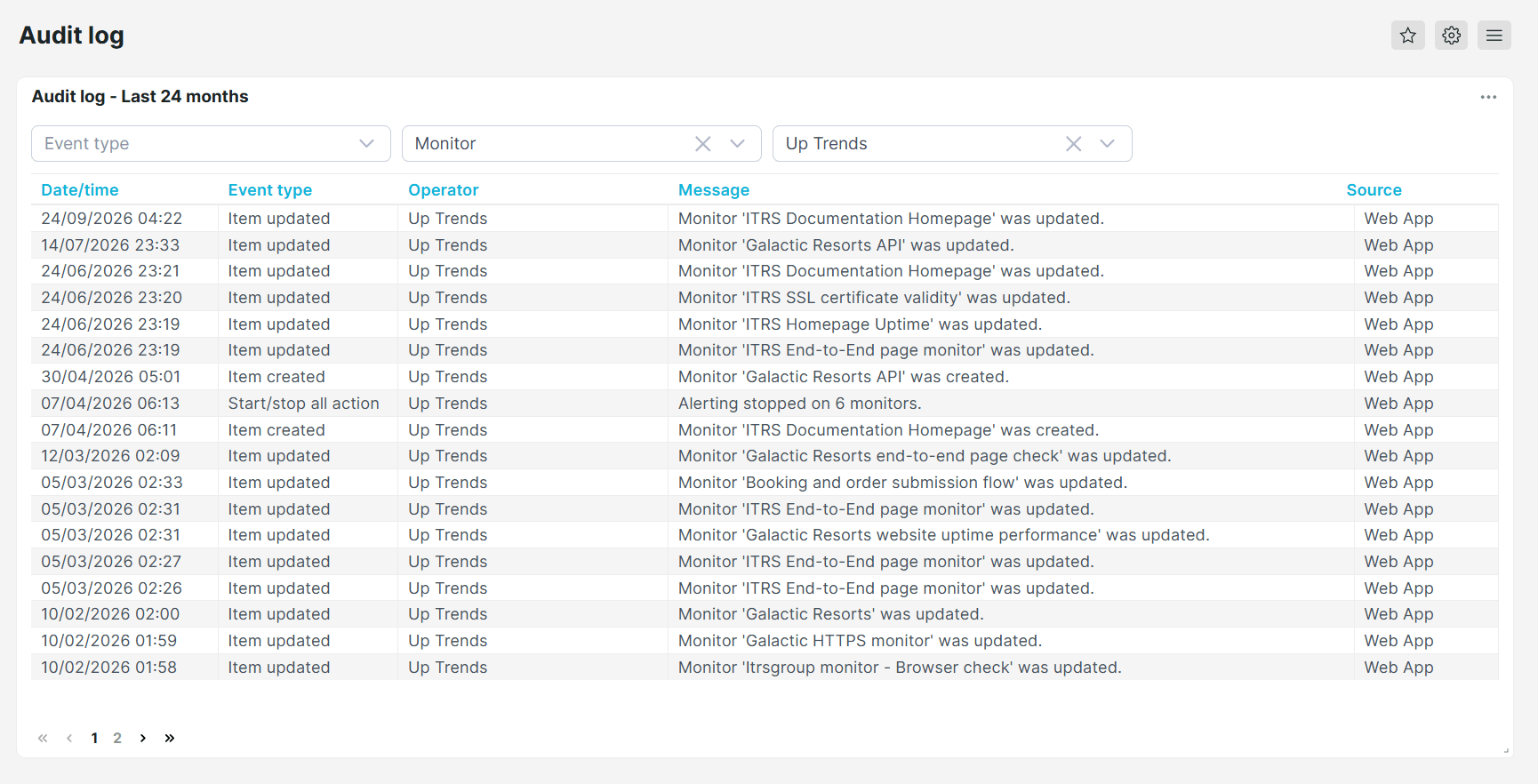1538x784 pixels.
Task: Open the hamburger menu icon
Action: [1494, 36]
